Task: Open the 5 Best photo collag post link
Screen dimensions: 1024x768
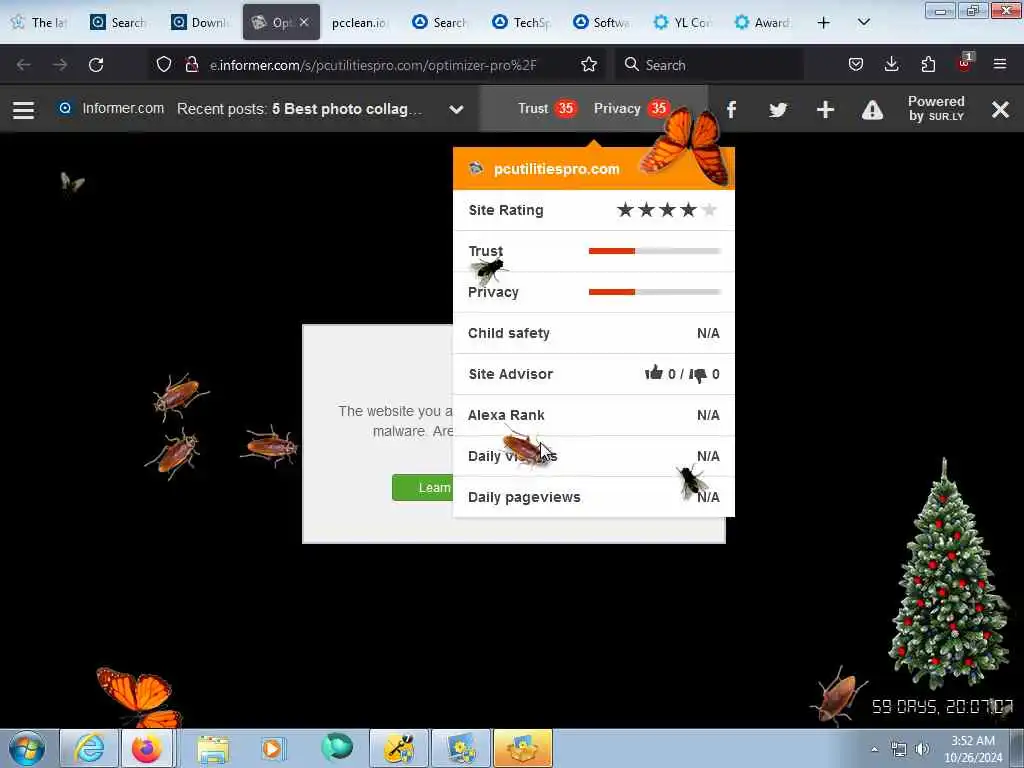Action: 347,109
